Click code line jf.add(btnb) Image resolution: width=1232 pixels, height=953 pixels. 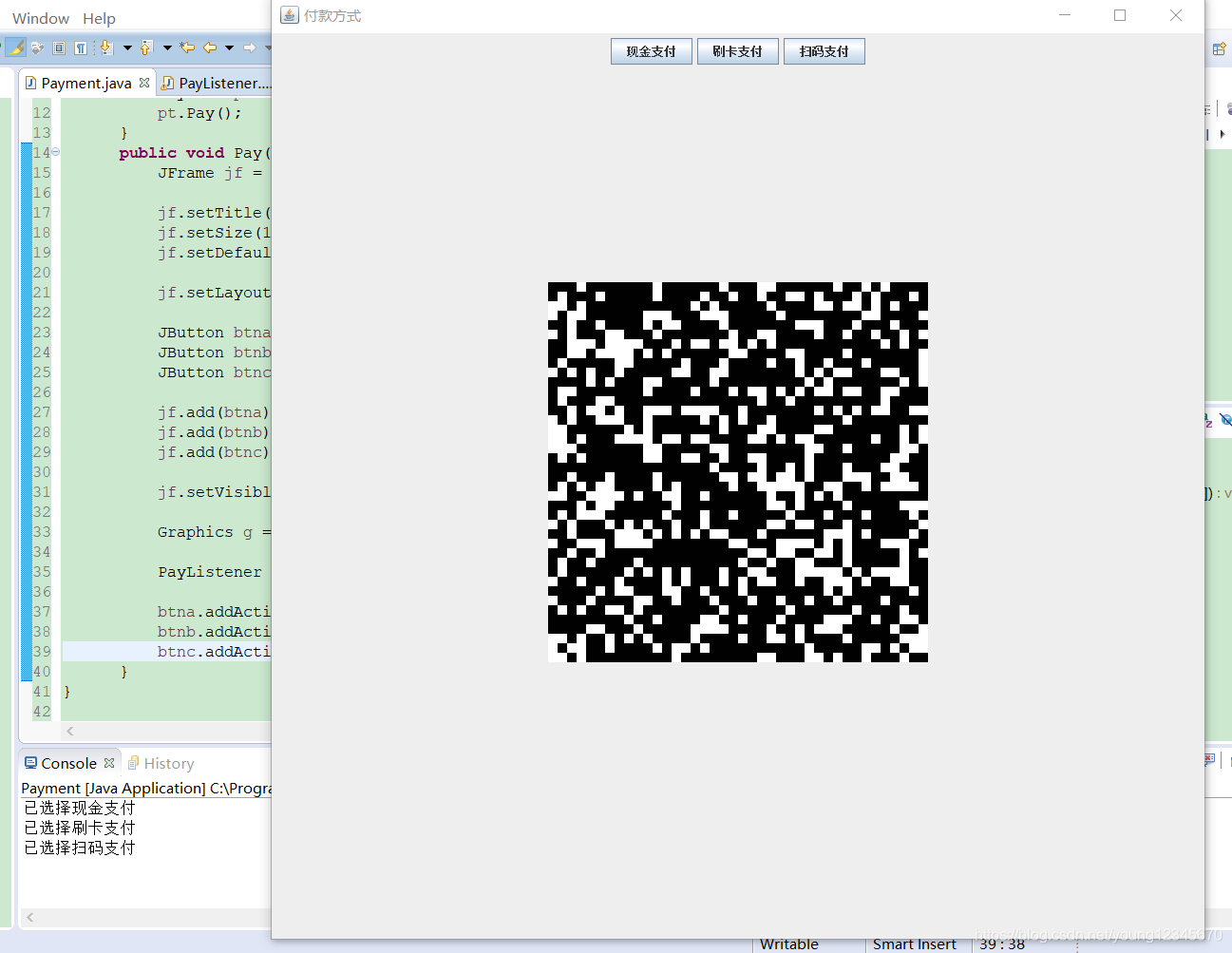pyautogui.click(x=214, y=432)
